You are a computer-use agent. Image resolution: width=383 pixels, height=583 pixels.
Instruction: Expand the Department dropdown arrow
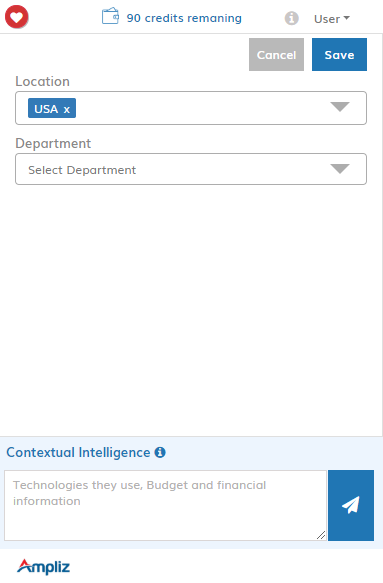pos(340,169)
